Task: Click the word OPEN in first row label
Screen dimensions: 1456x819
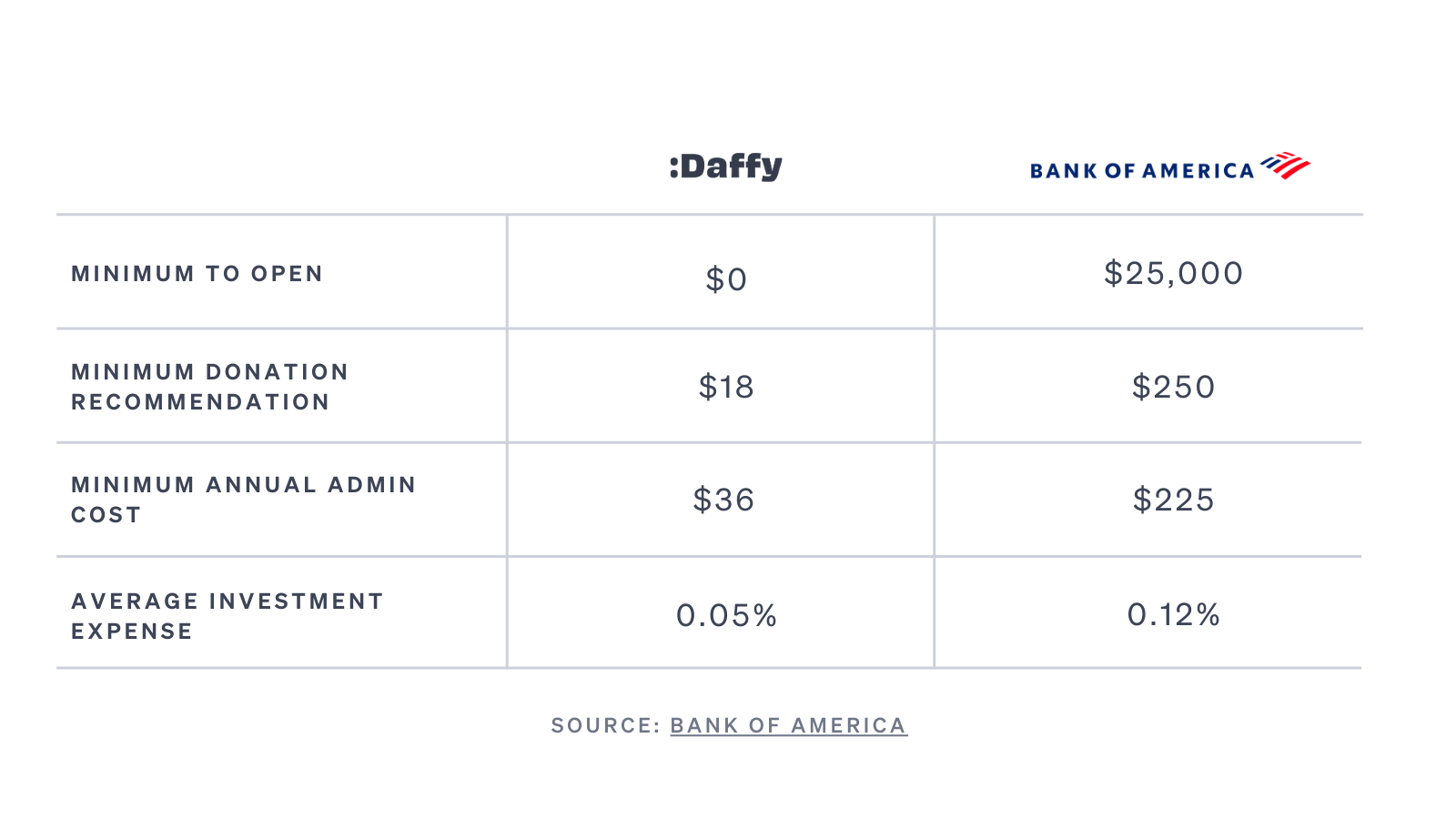Action: [x=287, y=274]
